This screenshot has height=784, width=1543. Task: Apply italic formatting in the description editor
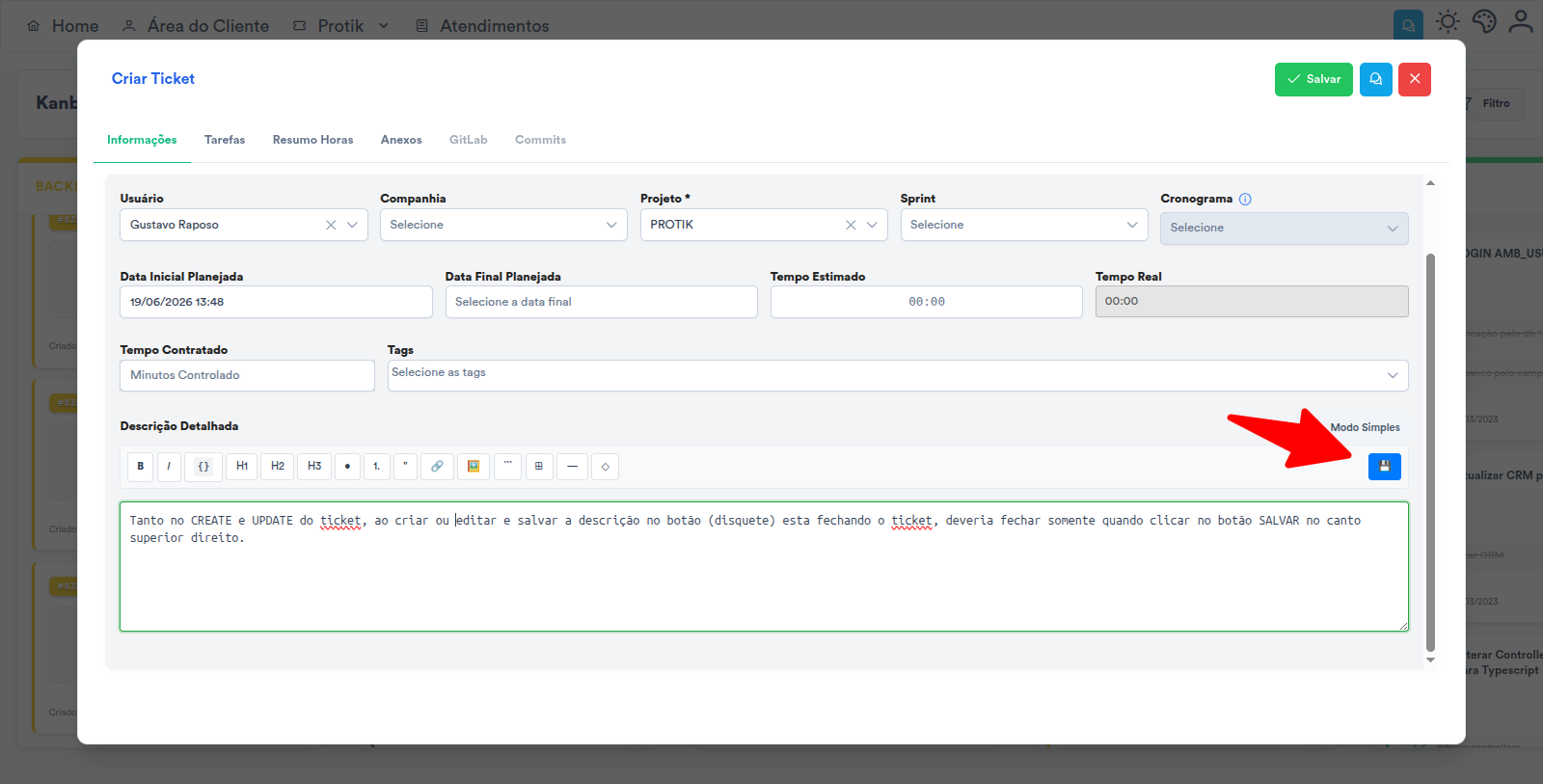coord(169,467)
